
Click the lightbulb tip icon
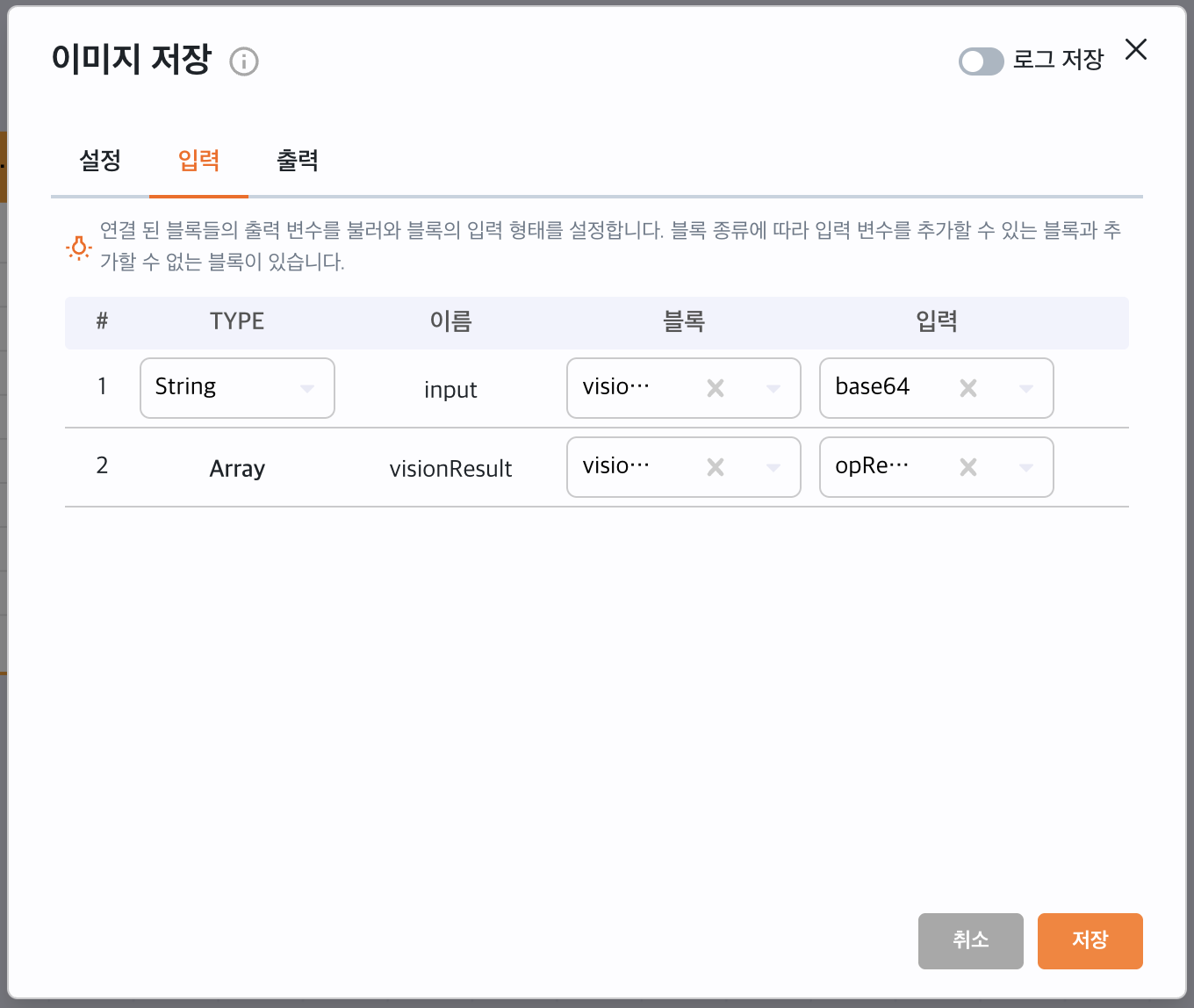tap(79, 248)
